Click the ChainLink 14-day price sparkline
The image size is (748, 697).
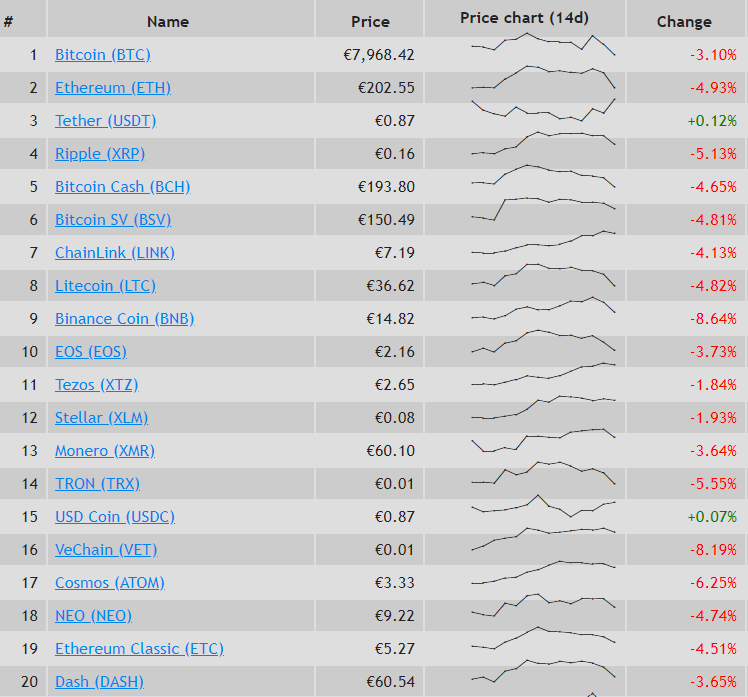click(543, 242)
